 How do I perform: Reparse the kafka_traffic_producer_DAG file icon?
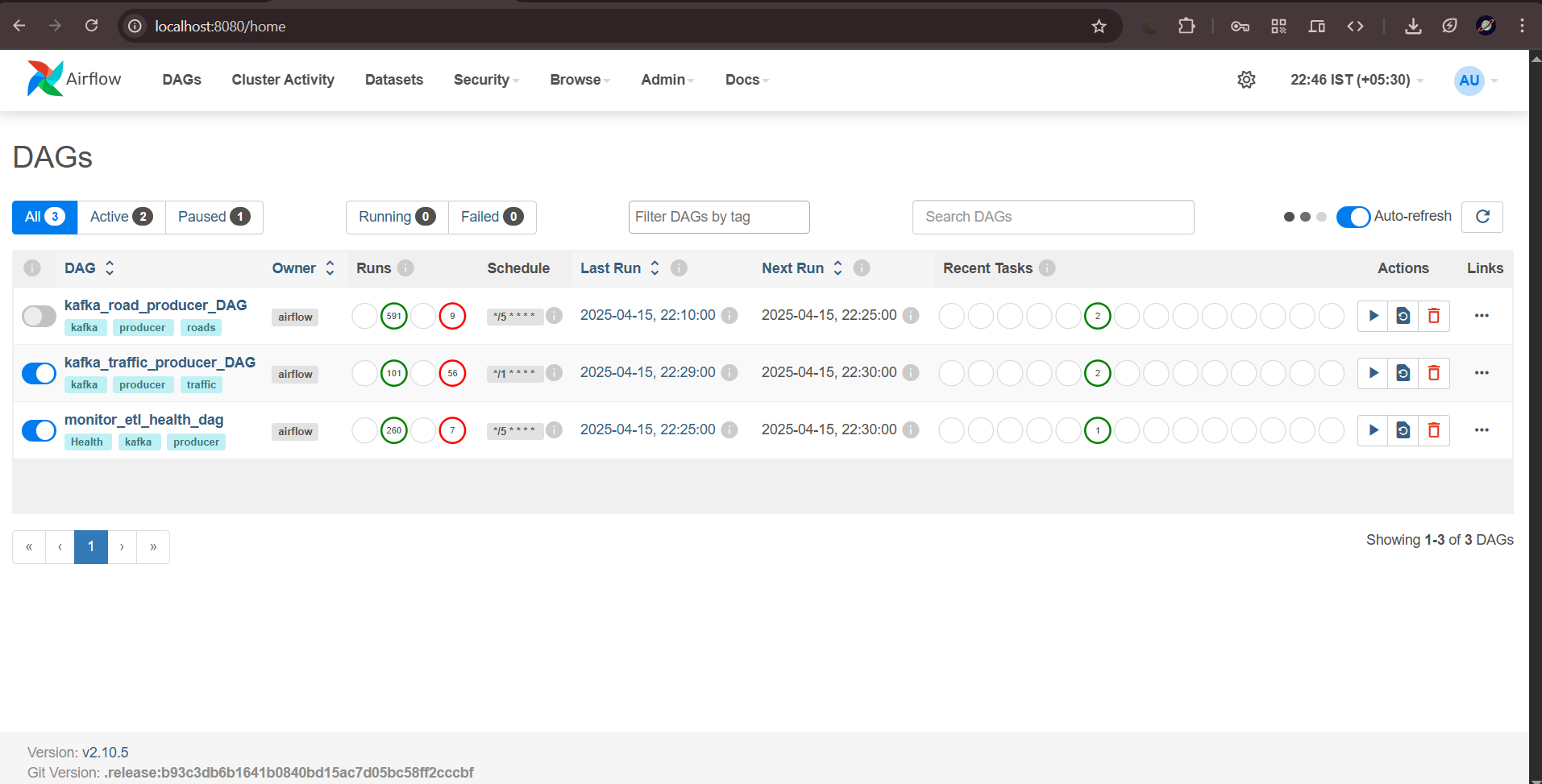coord(1403,373)
